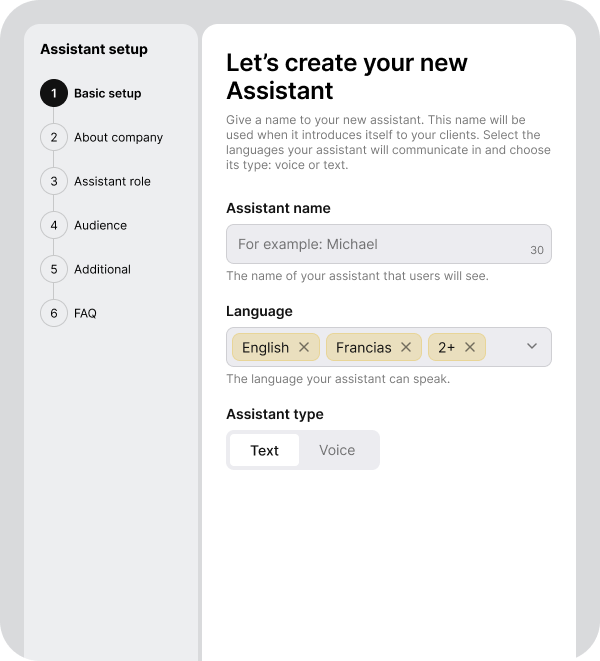Click the step 3 number circle
The image size is (600, 661).
tap(54, 181)
